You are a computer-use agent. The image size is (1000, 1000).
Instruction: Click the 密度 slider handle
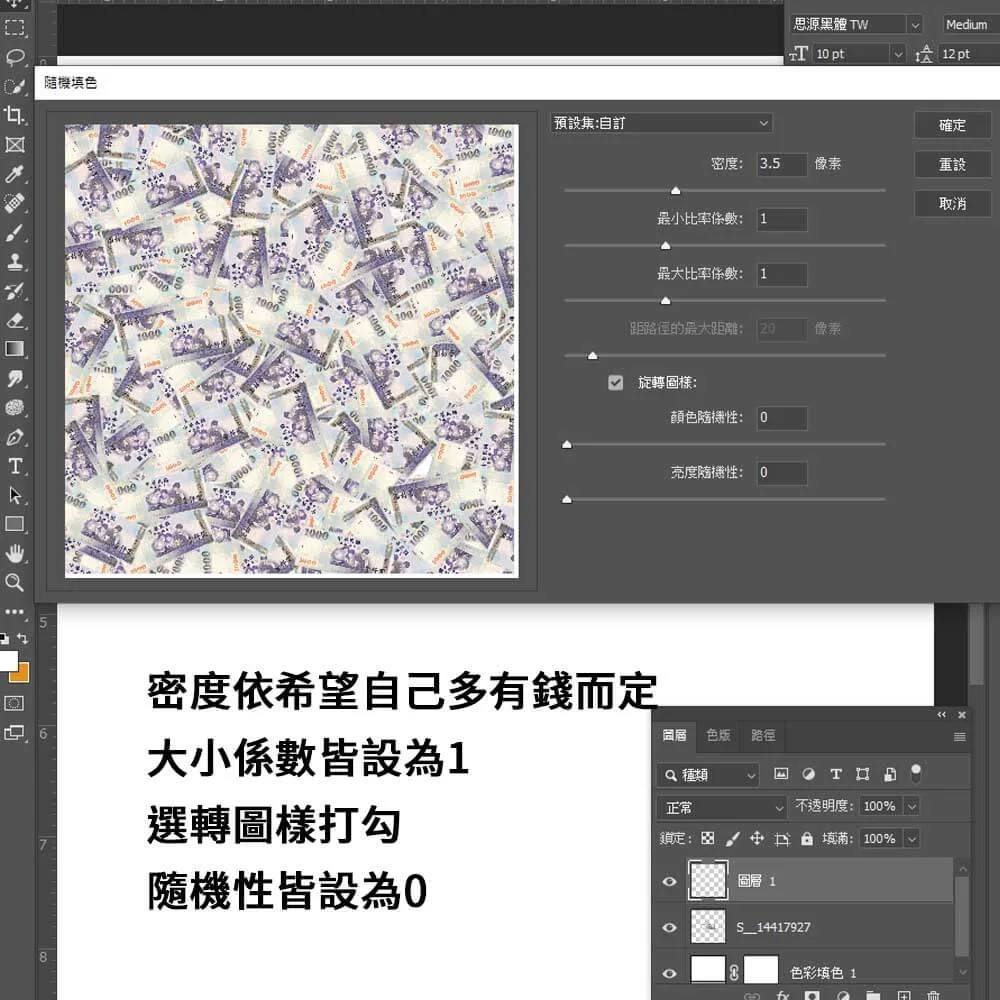click(675, 191)
